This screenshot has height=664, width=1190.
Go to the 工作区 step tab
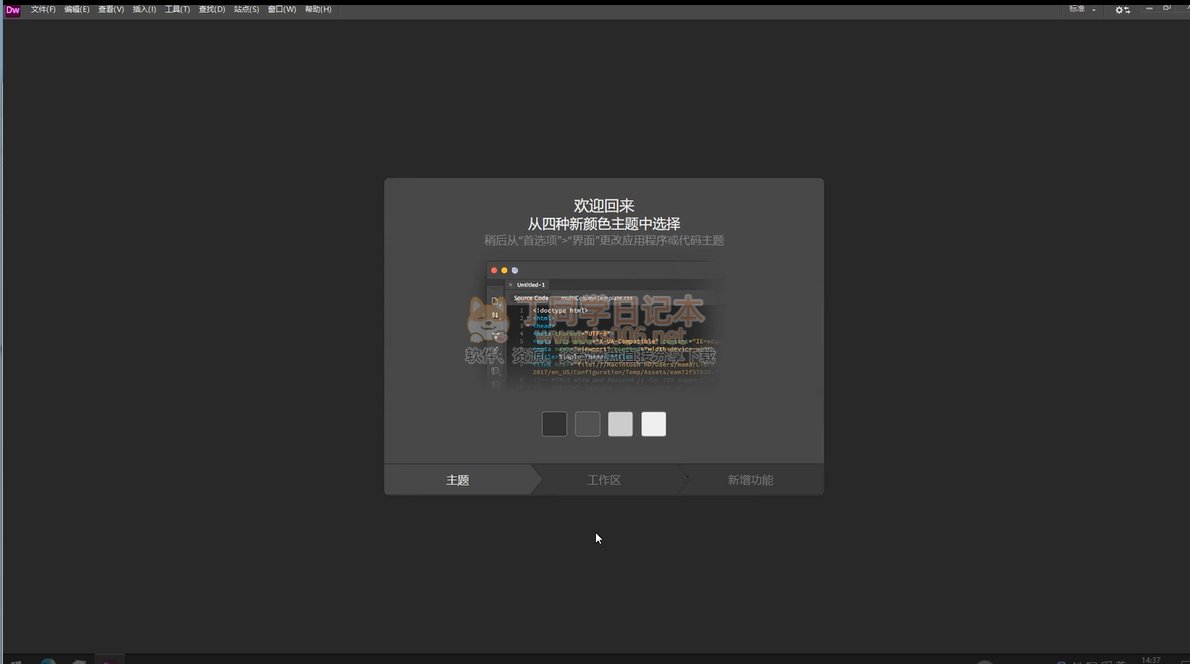pos(604,480)
